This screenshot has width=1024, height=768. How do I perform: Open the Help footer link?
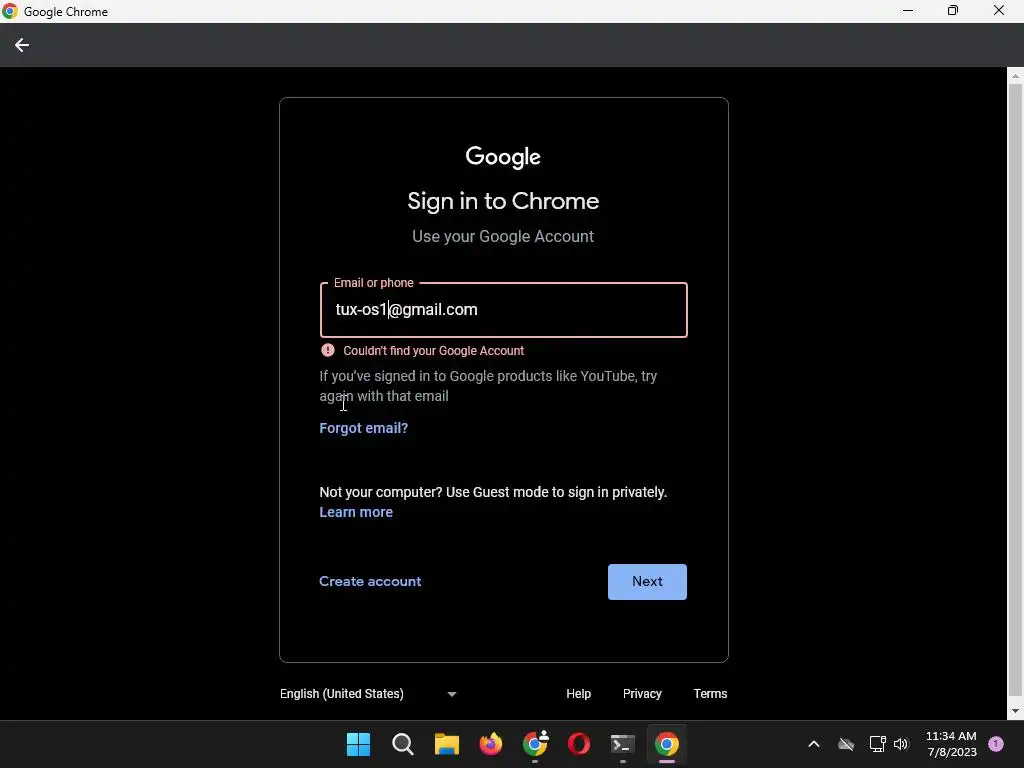tap(578, 694)
